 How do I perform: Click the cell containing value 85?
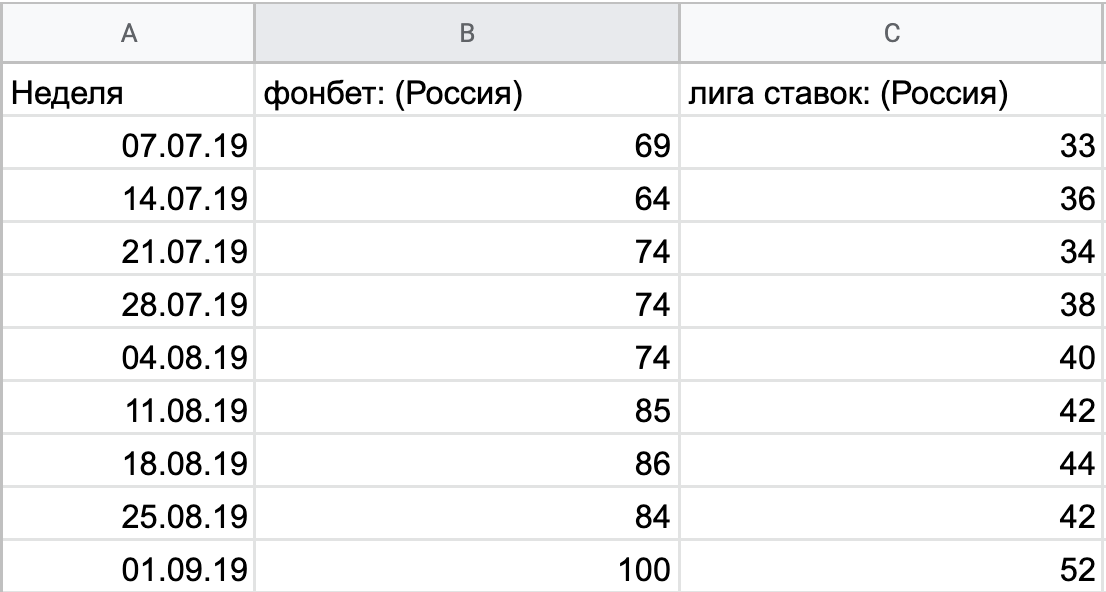tap(466, 412)
